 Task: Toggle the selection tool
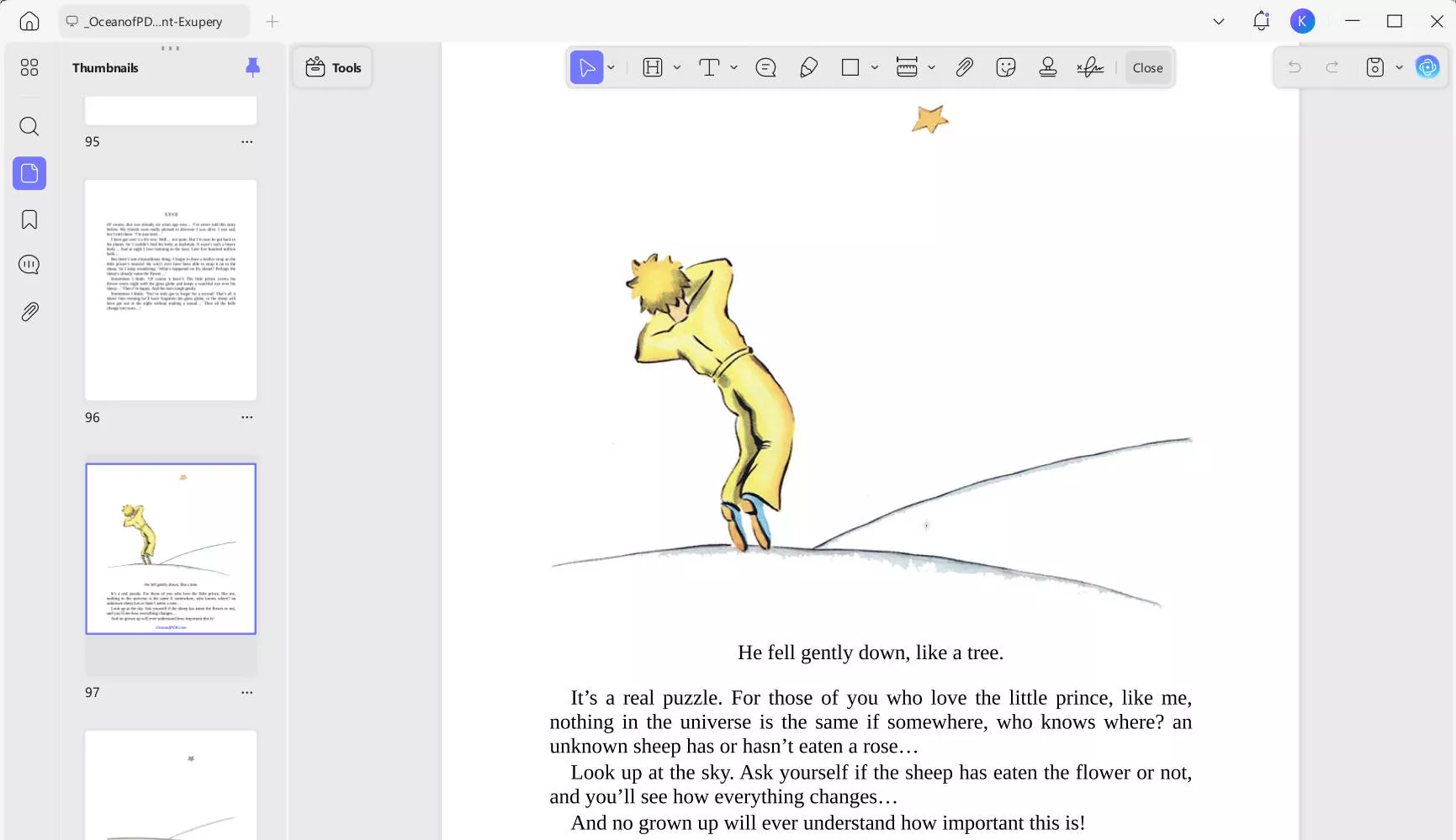tap(587, 67)
